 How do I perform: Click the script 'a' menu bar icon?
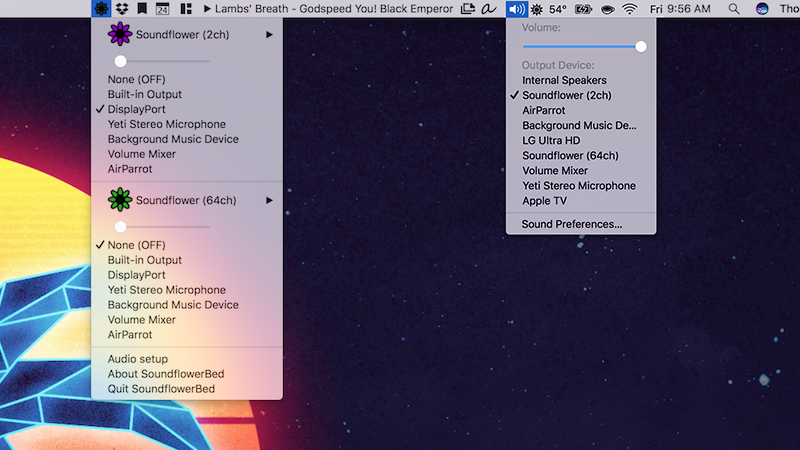[x=489, y=9]
